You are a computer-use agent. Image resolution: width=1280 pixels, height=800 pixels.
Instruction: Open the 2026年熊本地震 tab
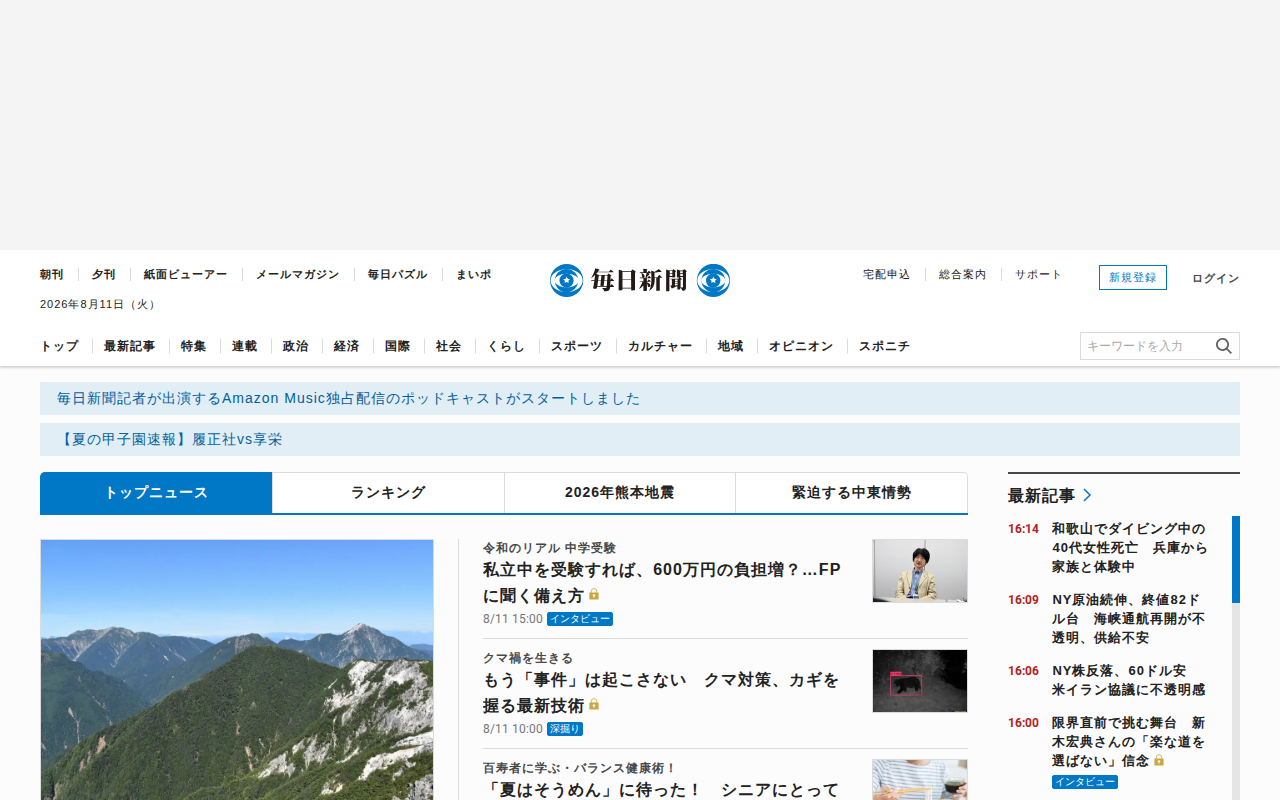click(620, 493)
